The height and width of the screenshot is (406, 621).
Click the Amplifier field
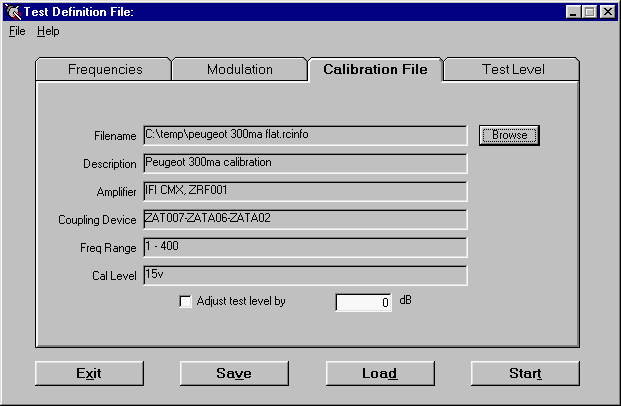coord(305,191)
